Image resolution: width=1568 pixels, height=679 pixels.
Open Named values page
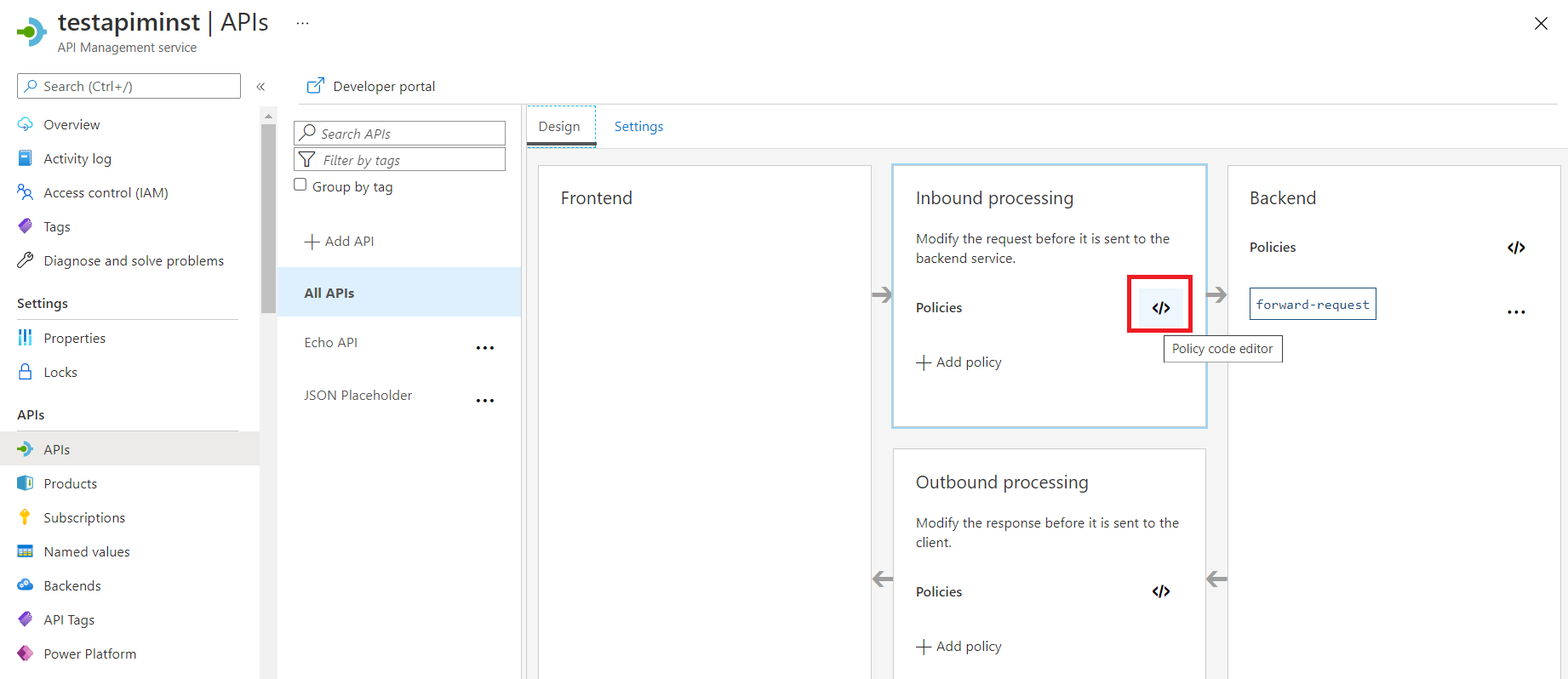coord(87,551)
